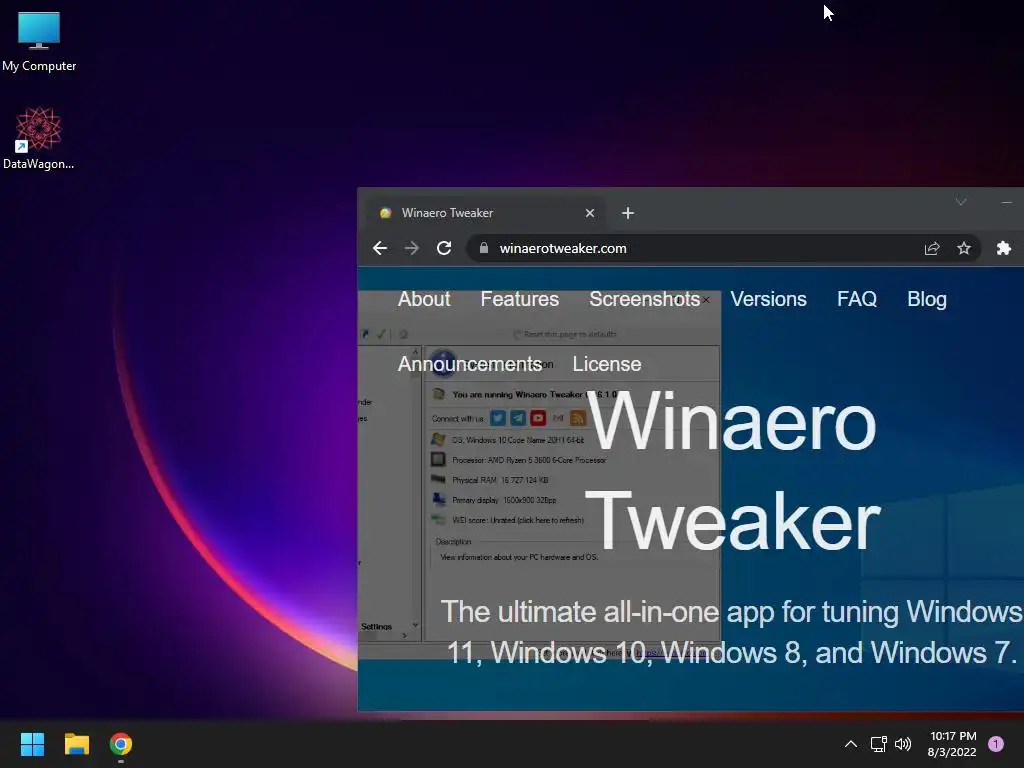Visit the FAQ link

tap(857, 299)
